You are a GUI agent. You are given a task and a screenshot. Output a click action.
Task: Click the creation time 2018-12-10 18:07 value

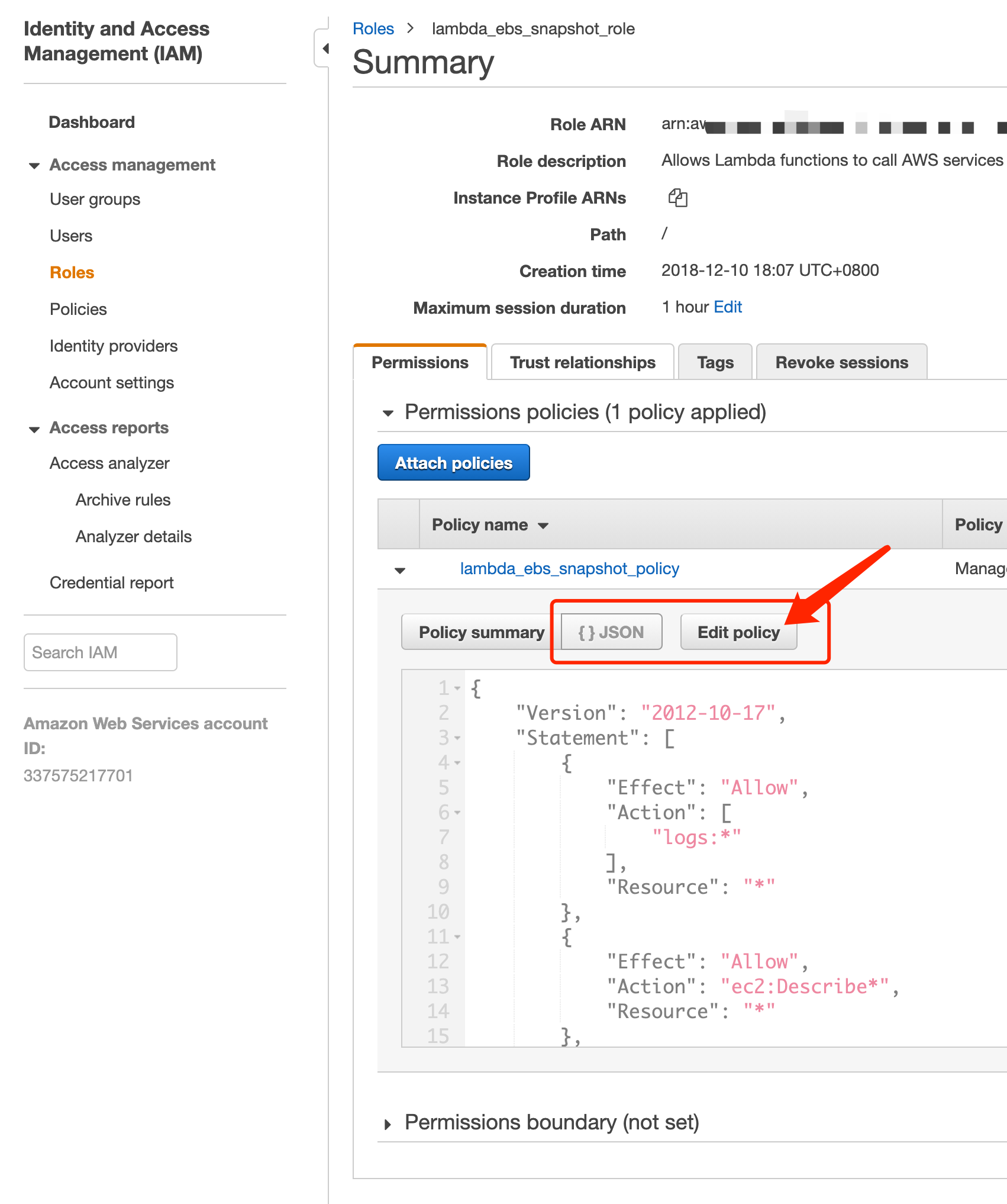tap(770, 271)
